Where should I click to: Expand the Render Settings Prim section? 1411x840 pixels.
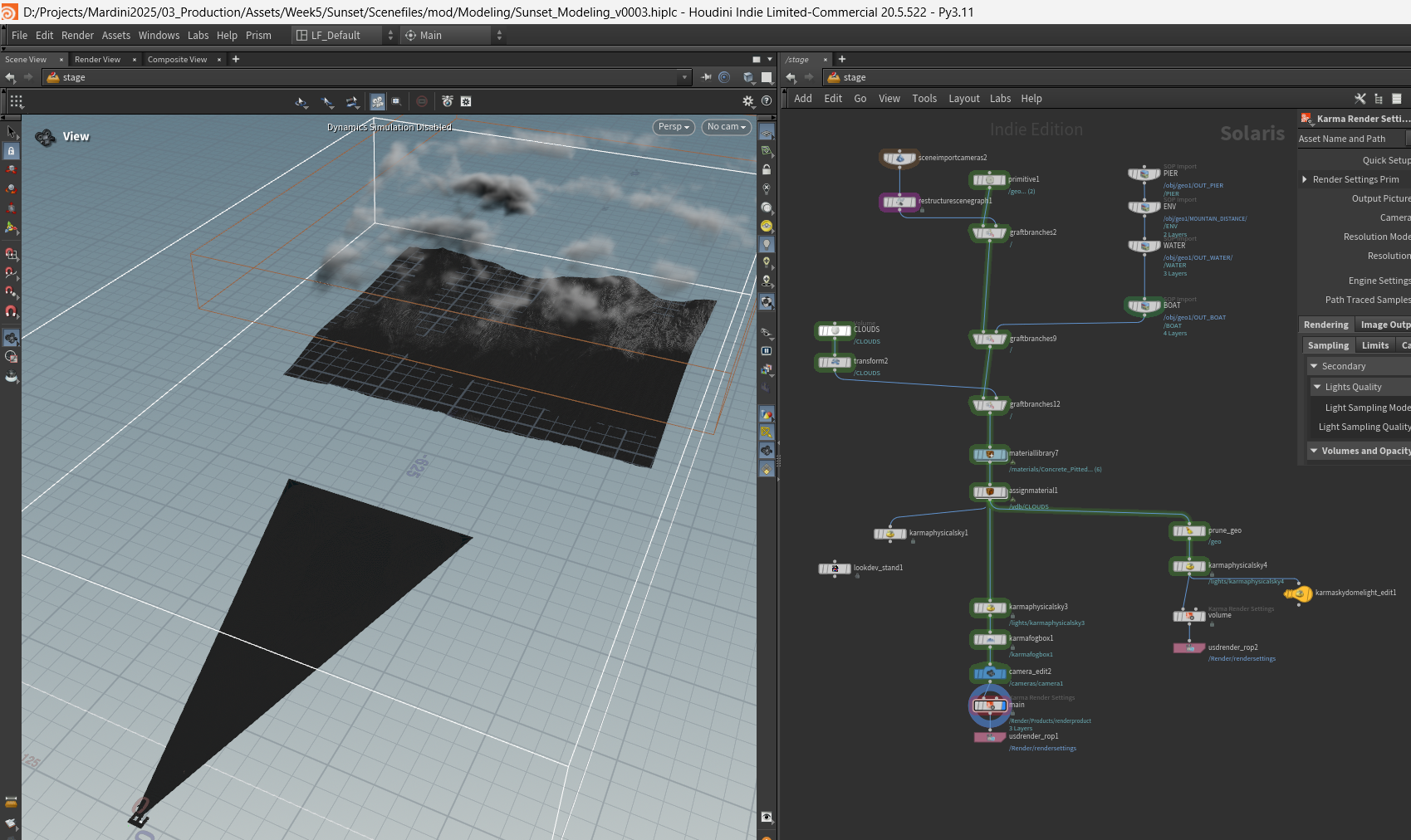click(1305, 179)
